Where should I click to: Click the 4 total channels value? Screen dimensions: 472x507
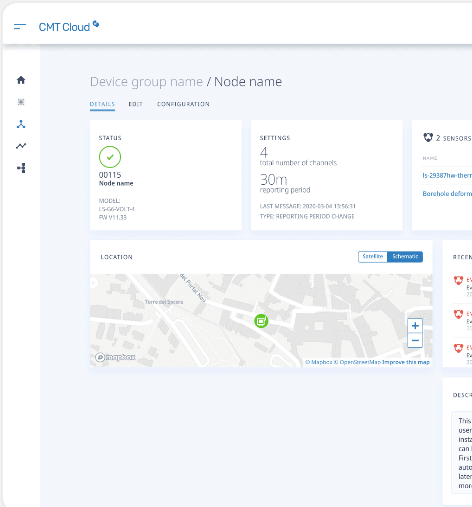(264, 152)
